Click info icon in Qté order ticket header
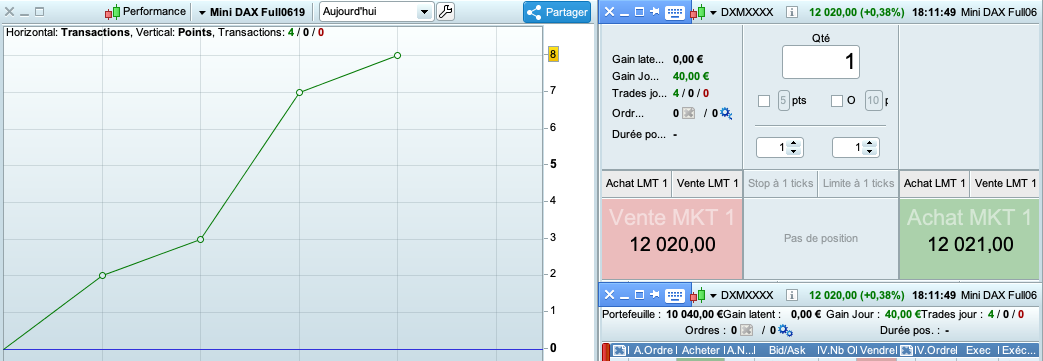 click(x=792, y=12)
